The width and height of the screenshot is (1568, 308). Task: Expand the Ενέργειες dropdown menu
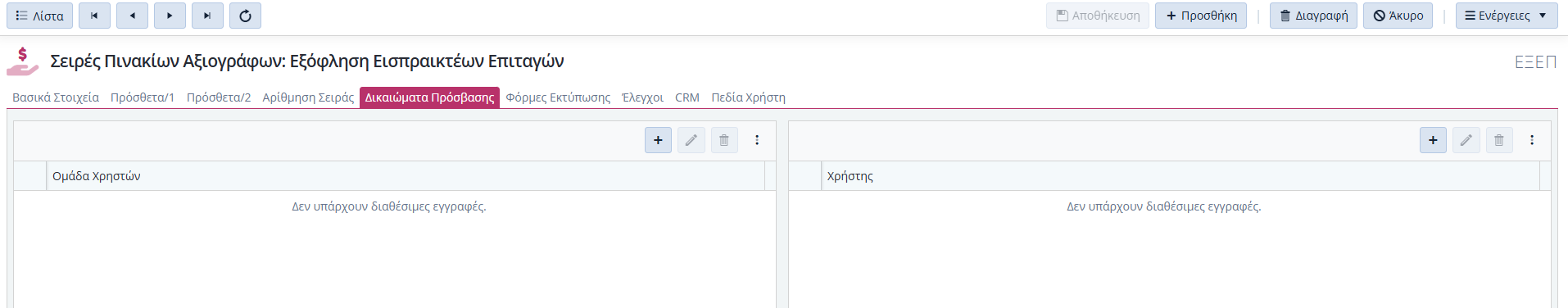click(x=1507, y=16)
